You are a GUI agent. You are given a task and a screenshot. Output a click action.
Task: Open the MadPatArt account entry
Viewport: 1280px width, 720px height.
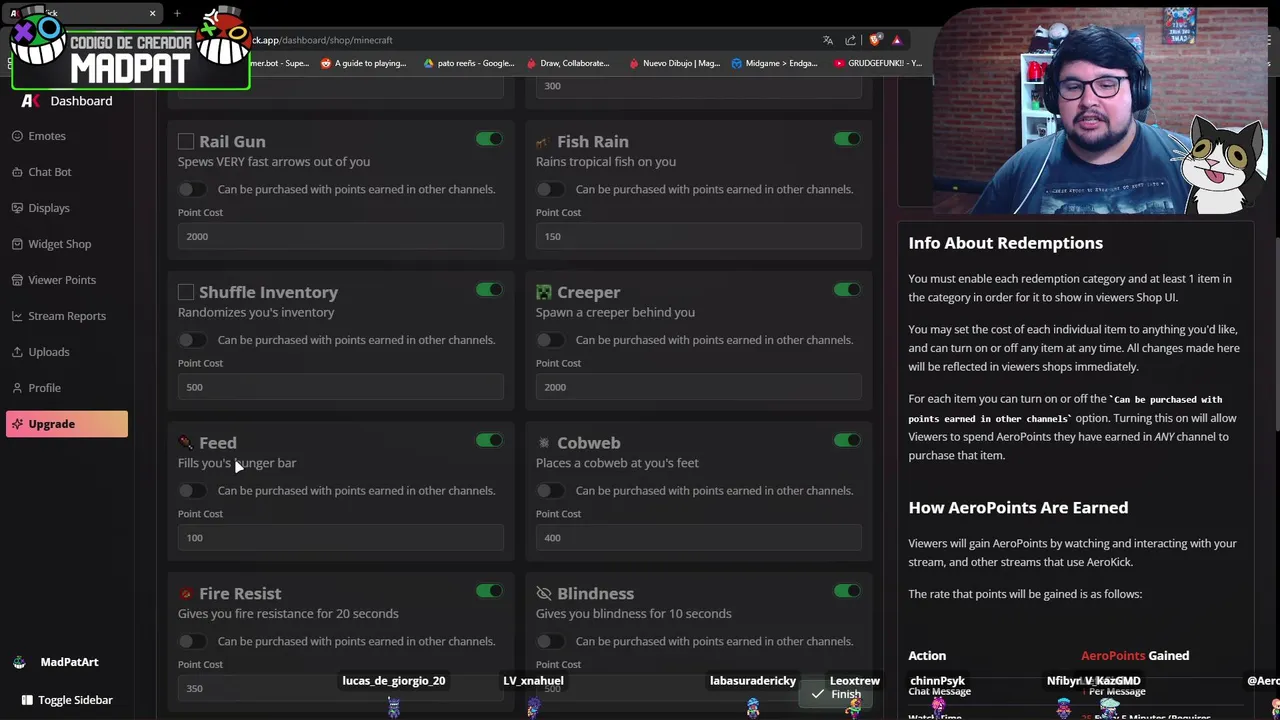tap(57, 662)
